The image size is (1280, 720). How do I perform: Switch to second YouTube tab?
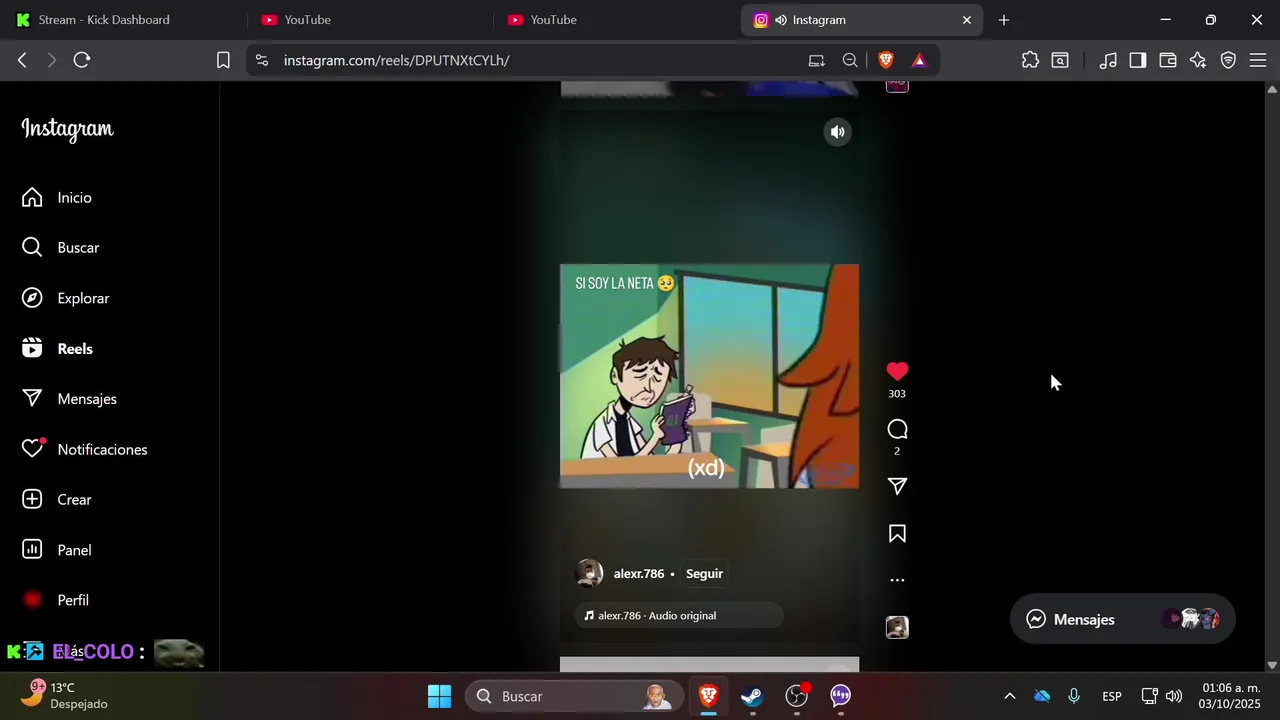pyautogui.click(x=615, y=20)
